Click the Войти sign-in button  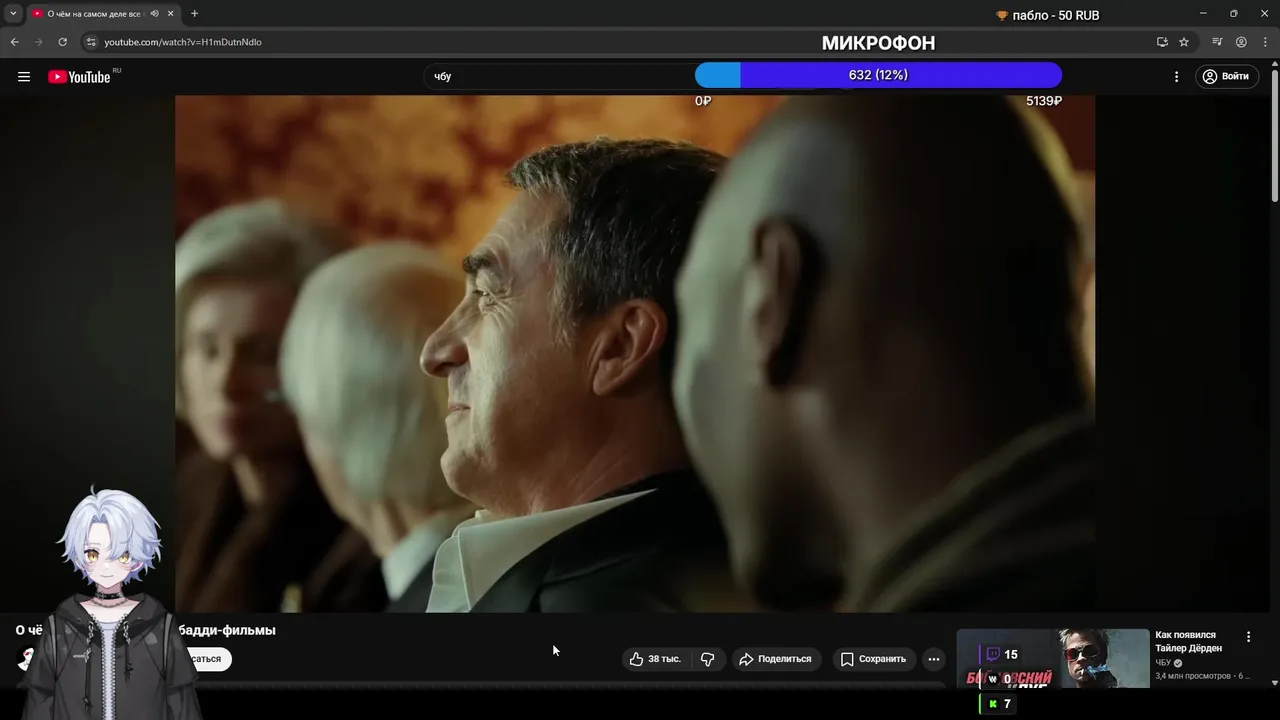tap(1227, 77)
